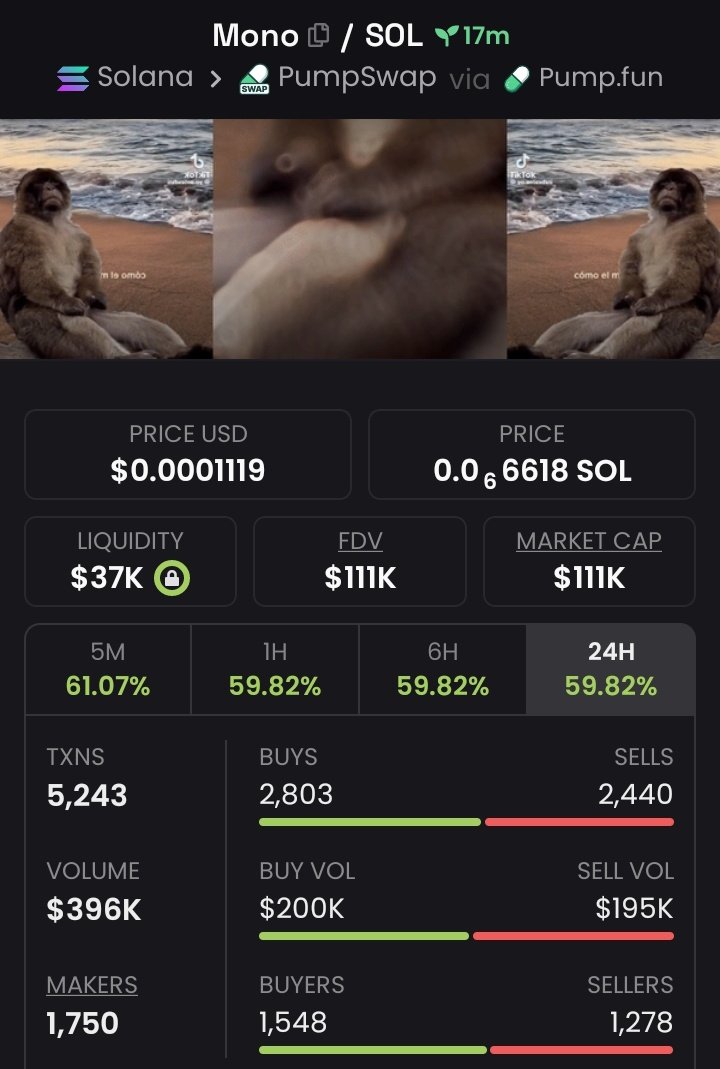Tap the breadcrumb chevron after Solana
720x1069 pixels.
(x=215, y=79)
